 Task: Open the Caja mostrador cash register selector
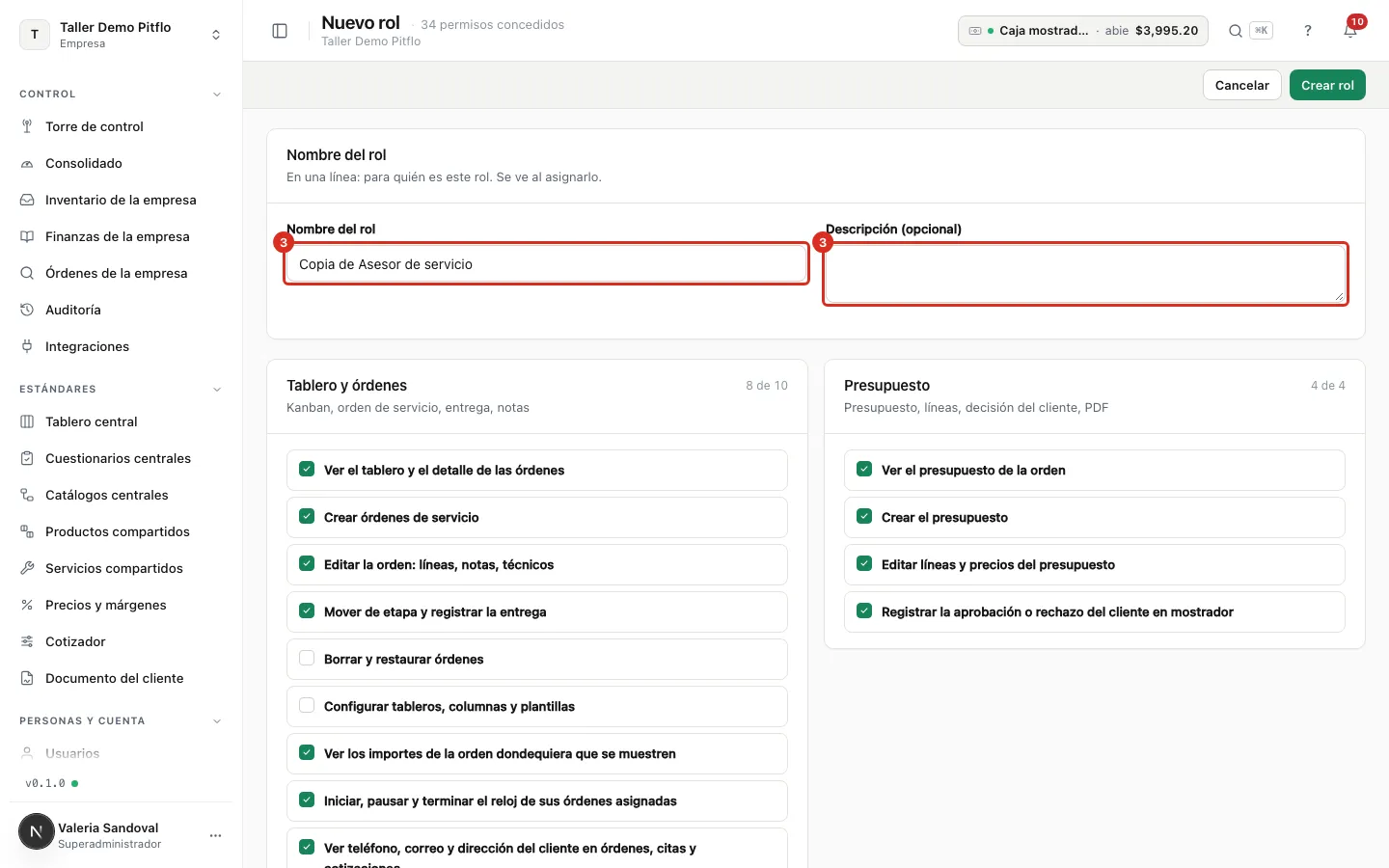click(x=1082, y=31)
